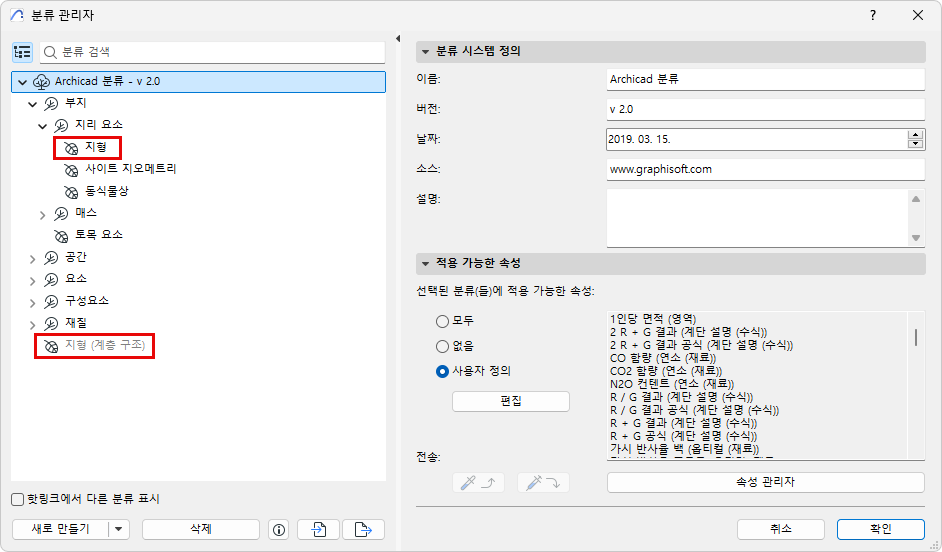Click the 분류 검색 search field
The height and width of the screenshot is (552, 942).
click(x=212, y=52)
